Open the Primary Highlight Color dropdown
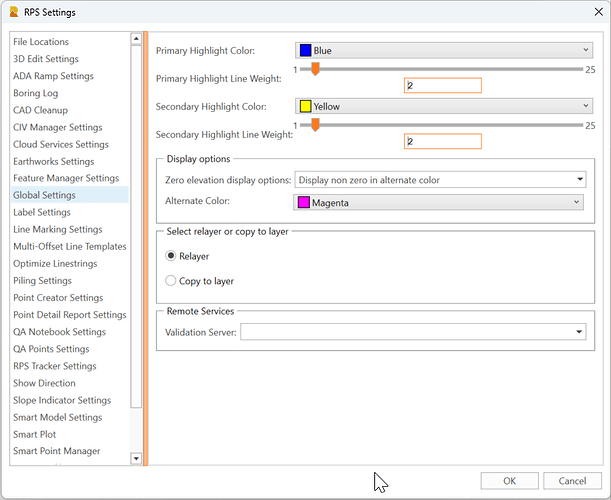 (585, 50)
